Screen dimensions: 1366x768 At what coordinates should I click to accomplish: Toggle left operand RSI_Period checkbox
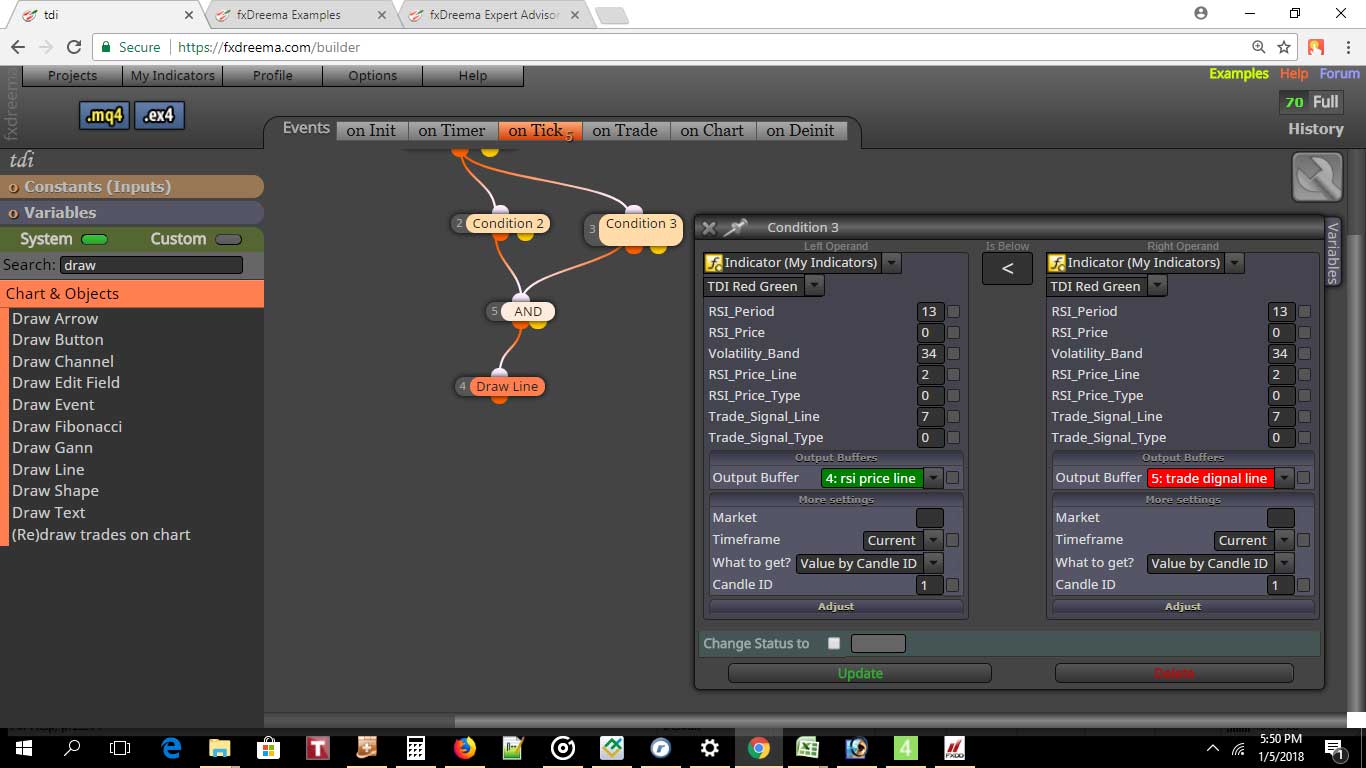[953, 312]
